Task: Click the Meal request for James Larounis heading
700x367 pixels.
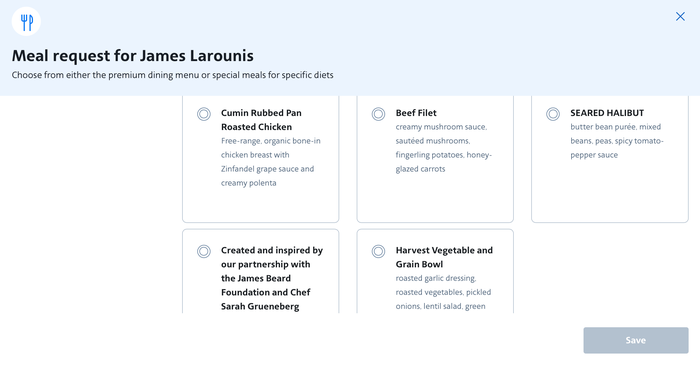Action: click(x=133, y=56)
